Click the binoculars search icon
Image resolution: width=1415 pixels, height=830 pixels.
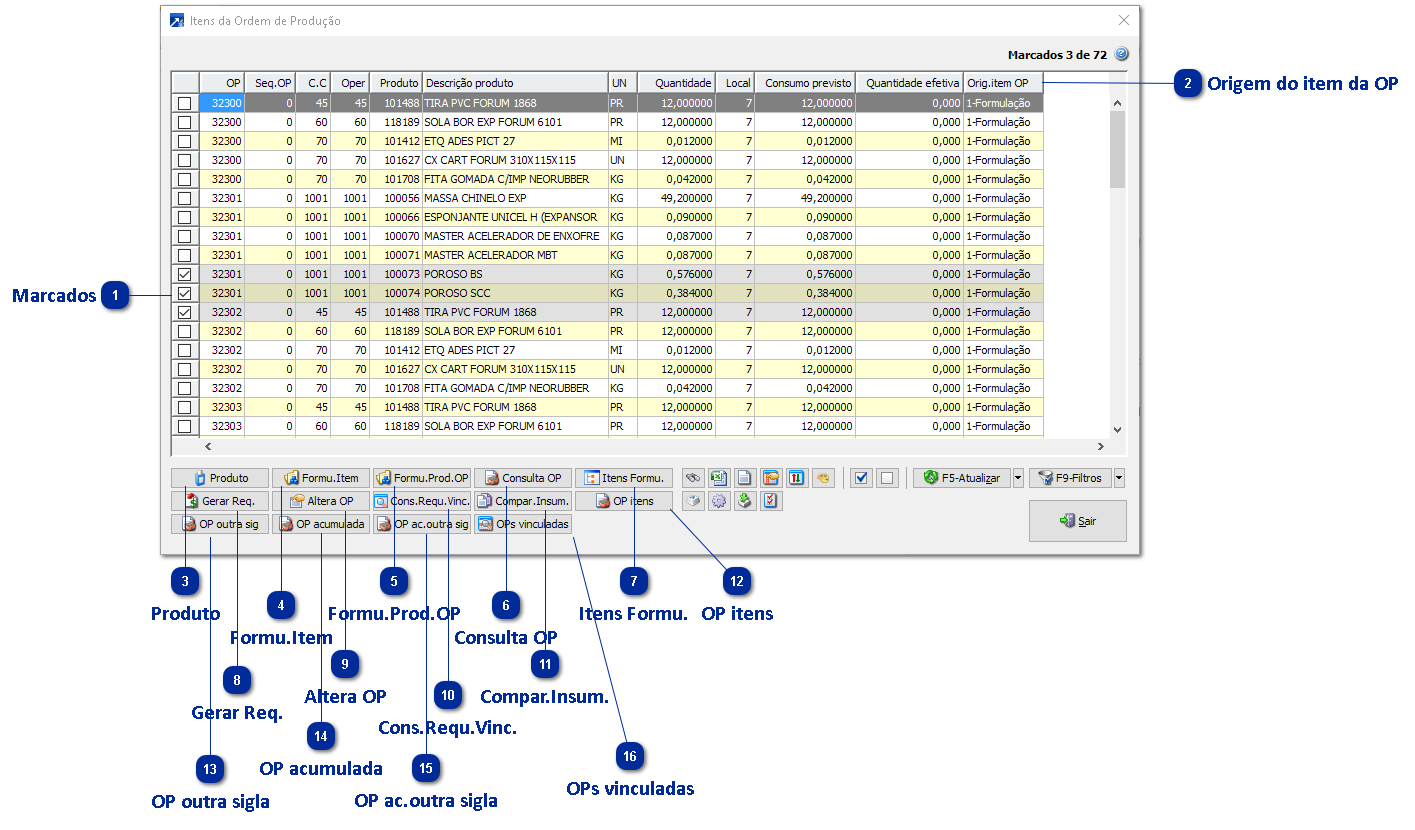(x=693, y=478)
